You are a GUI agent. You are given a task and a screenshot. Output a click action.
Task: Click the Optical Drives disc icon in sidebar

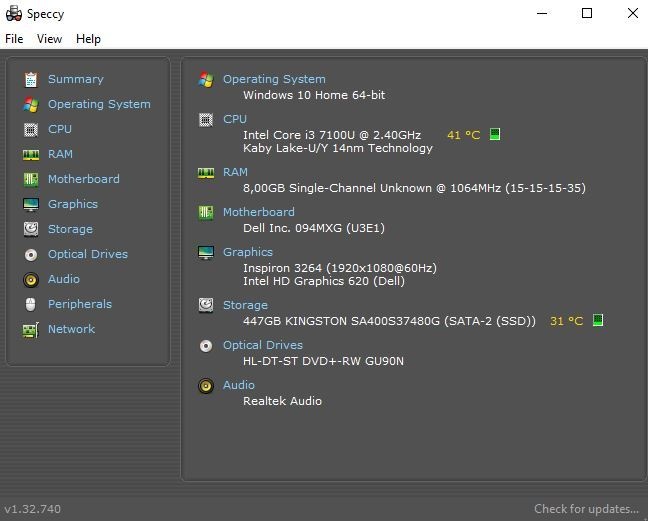tap(30, 254)
